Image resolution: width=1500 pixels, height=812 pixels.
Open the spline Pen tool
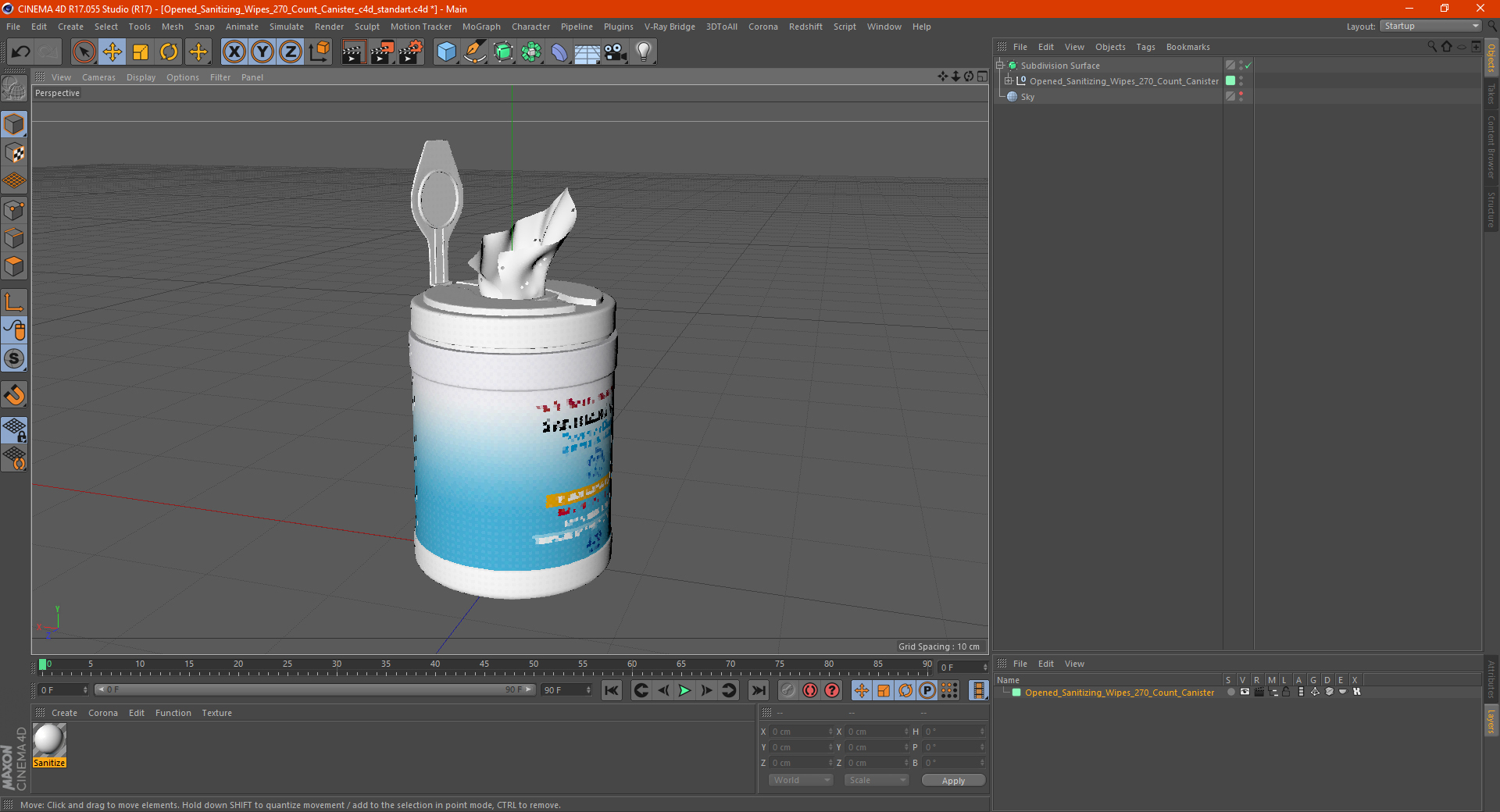475,52
